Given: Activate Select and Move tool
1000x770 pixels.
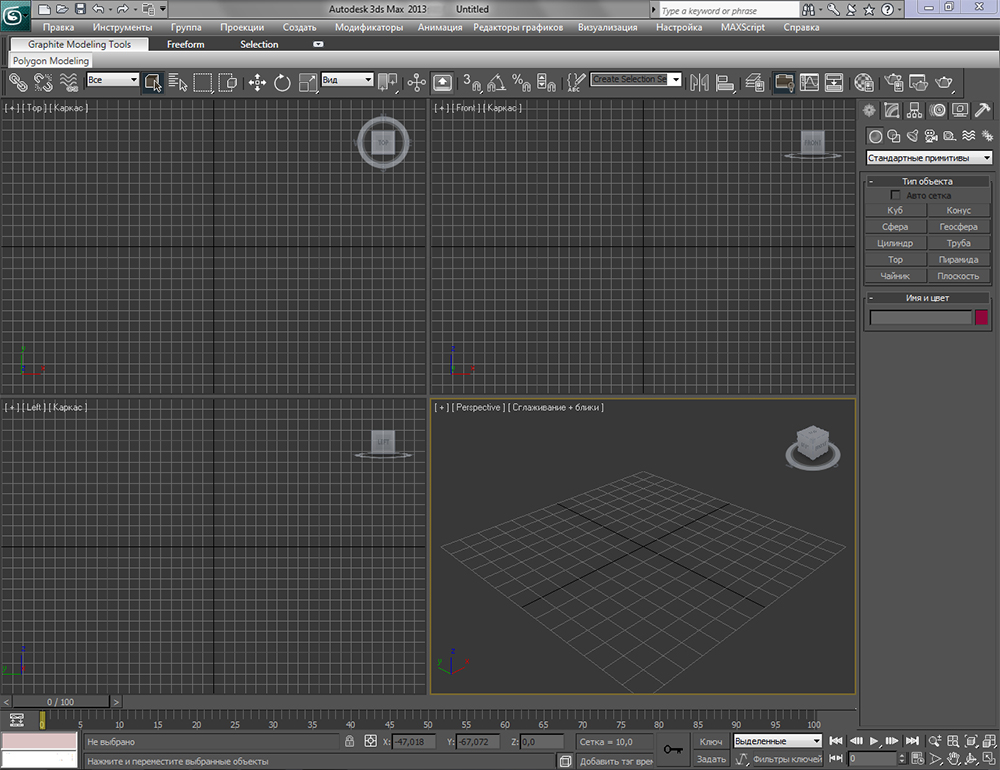Looking at the screenshot, I should pyautogui.click(x=257, y=82).
